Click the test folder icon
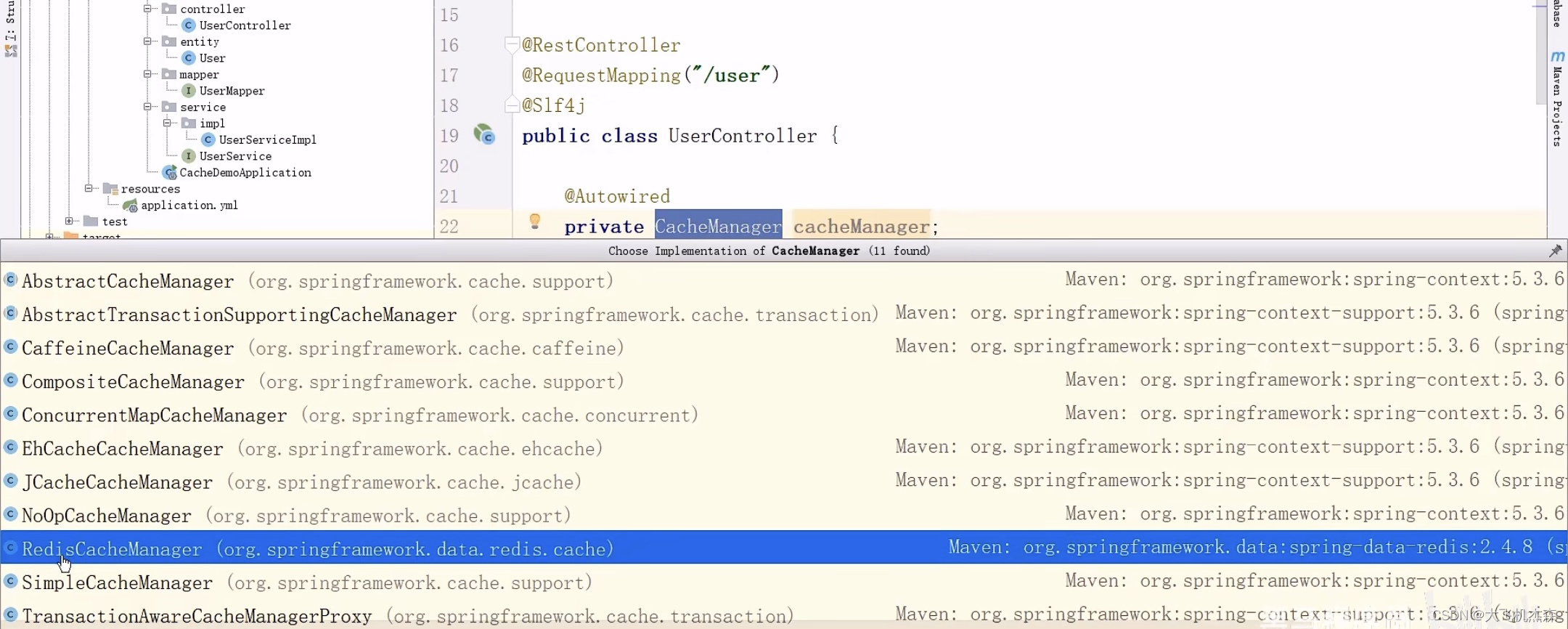The height and width of the screenshot is (629, 1568). [91, 221]
